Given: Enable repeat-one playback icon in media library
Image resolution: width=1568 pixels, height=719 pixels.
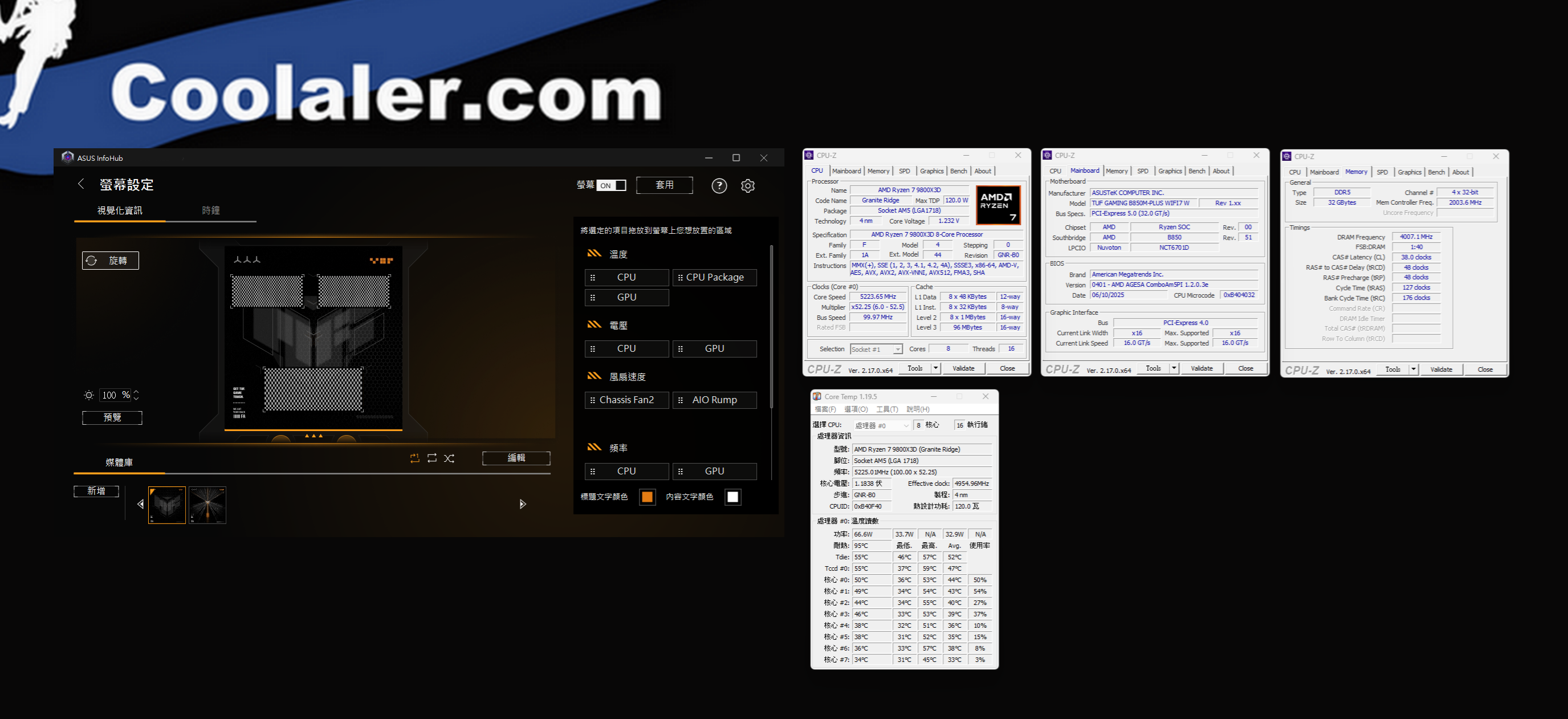Looking at the screenshot, I should [x=414, y=458].
